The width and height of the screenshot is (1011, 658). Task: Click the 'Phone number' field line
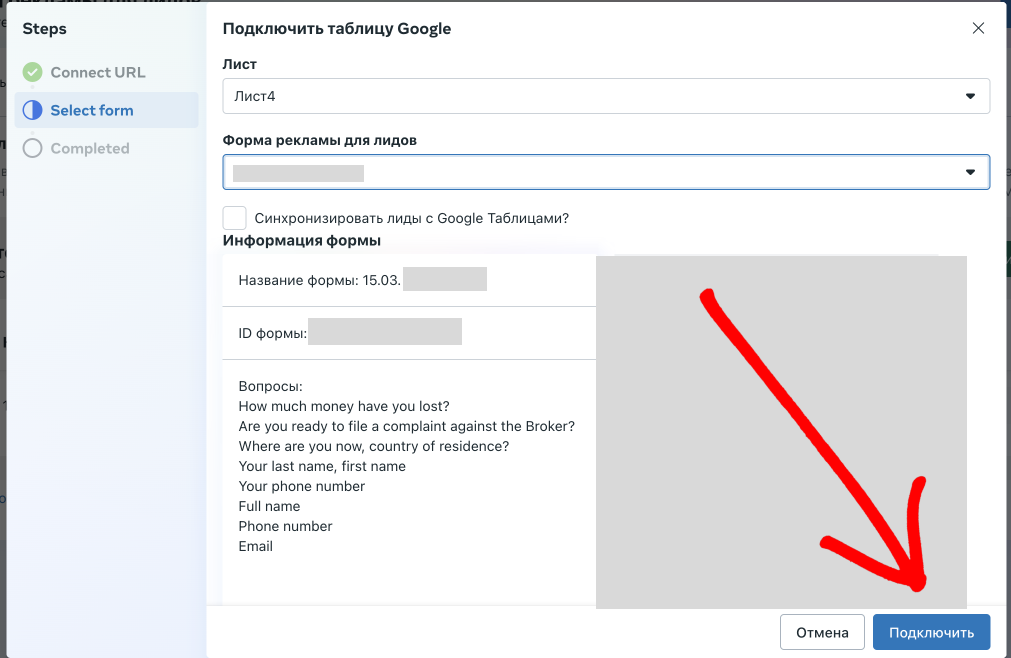285,526
